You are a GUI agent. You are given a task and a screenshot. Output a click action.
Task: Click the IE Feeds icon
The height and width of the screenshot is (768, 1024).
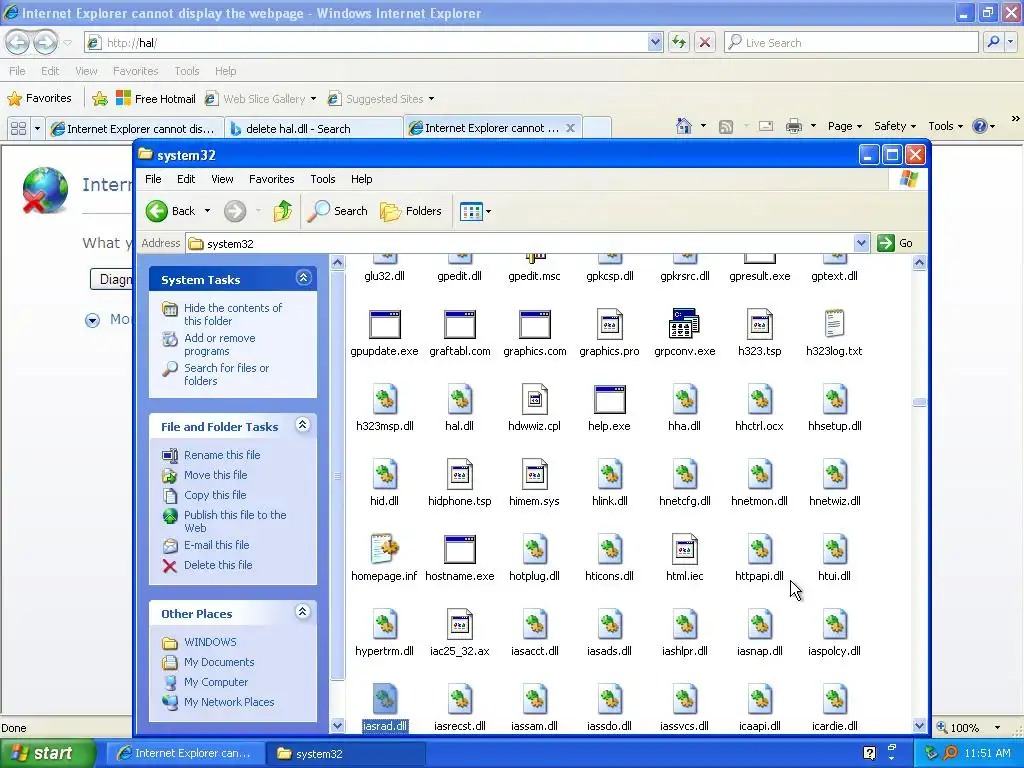[726, 127]
